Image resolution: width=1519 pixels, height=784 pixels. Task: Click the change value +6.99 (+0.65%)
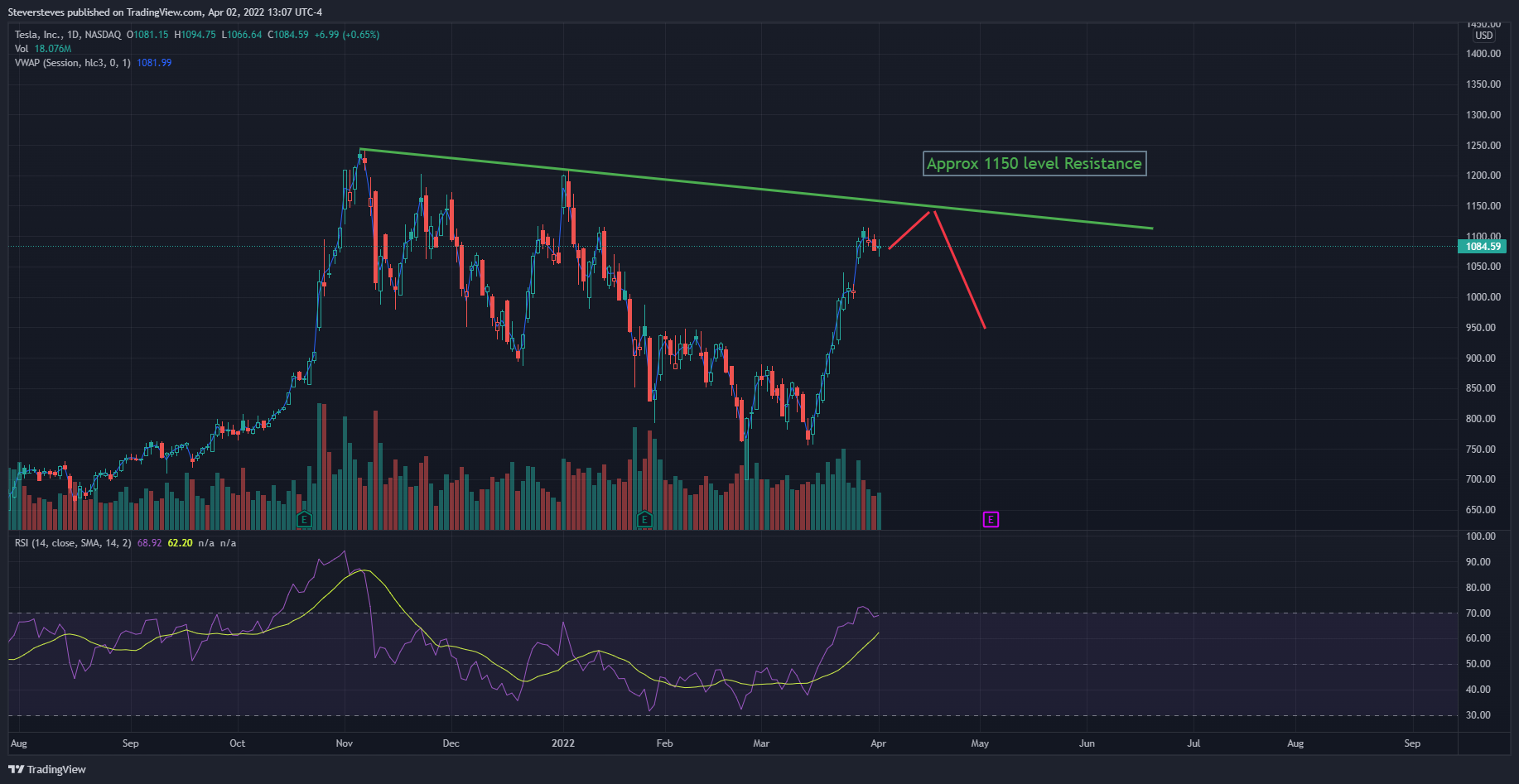click(x=347, y=35)
